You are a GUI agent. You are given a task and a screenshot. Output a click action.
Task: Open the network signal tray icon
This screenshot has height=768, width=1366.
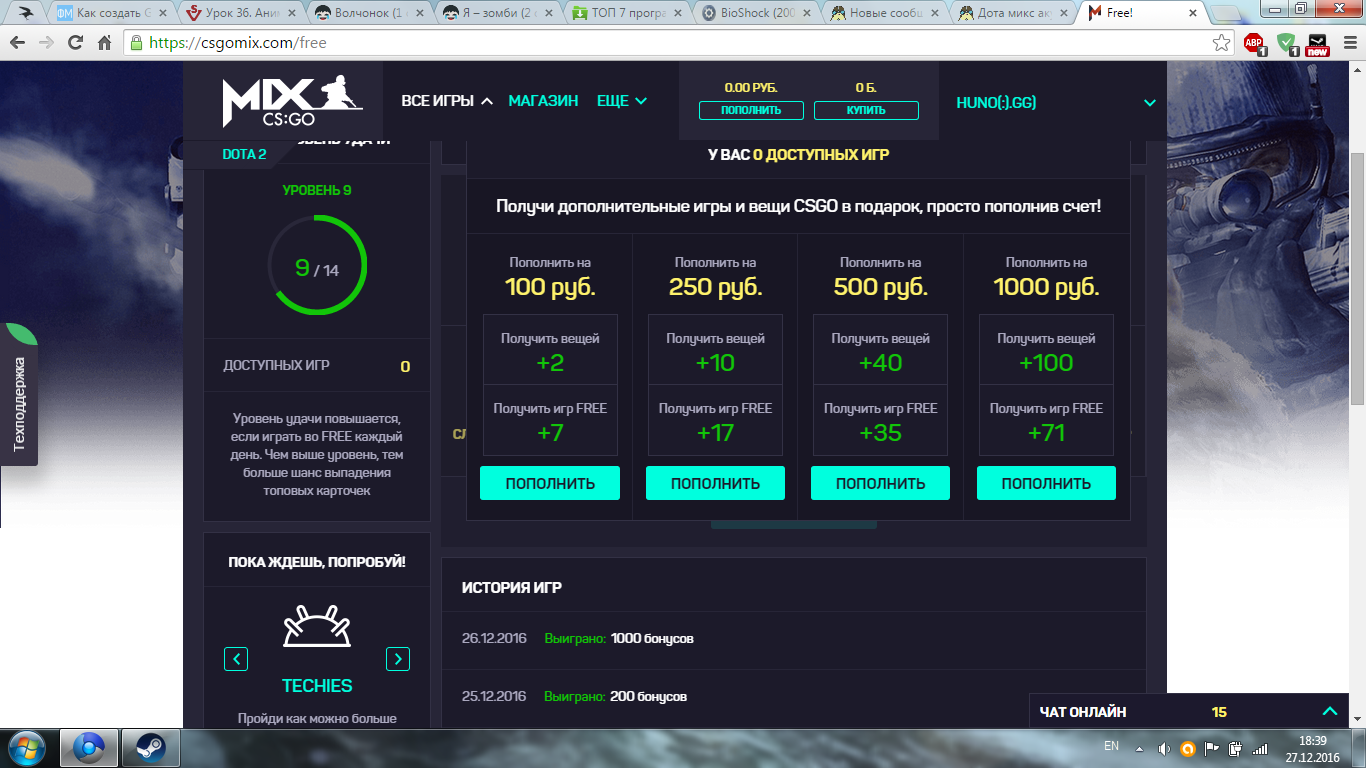pyautogui.click(x=1260, y=748)
